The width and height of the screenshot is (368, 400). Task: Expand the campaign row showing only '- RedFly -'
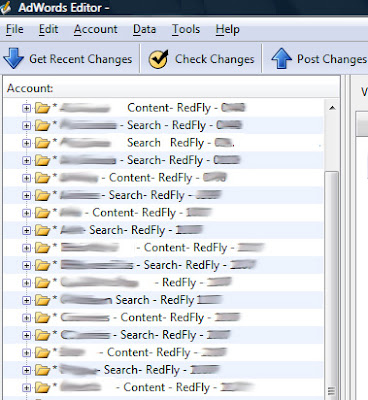point(26,283)
